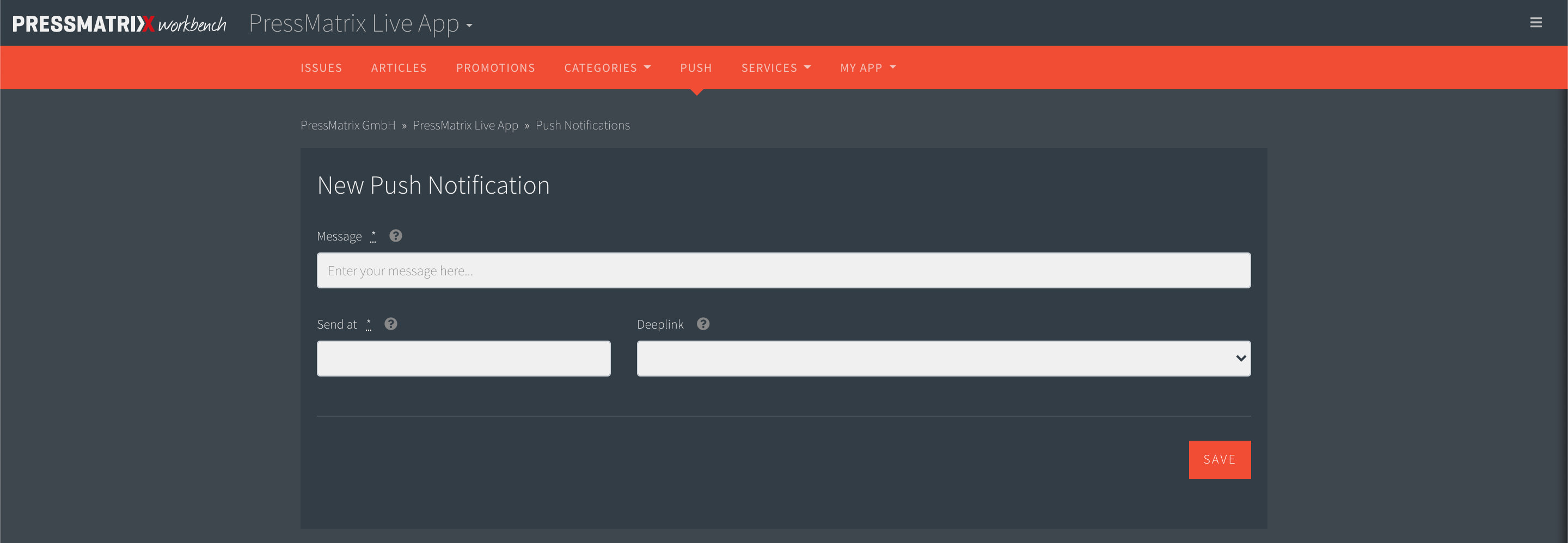This screenshot has height=543, width=1568.
Task: Click the PressMatrix workbench logo
Action: point(119,24)
